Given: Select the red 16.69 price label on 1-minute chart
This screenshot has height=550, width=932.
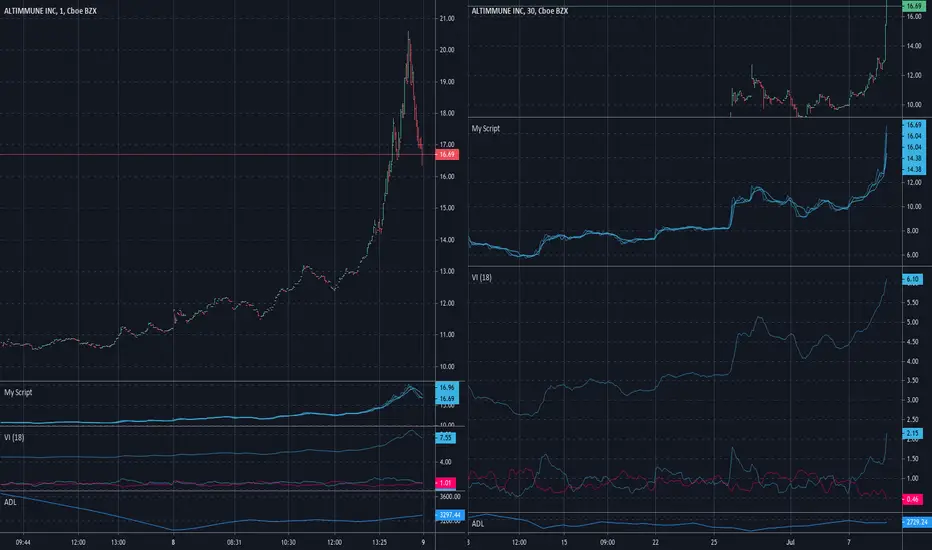Looking at the screenshot, I should click(447, 155).
